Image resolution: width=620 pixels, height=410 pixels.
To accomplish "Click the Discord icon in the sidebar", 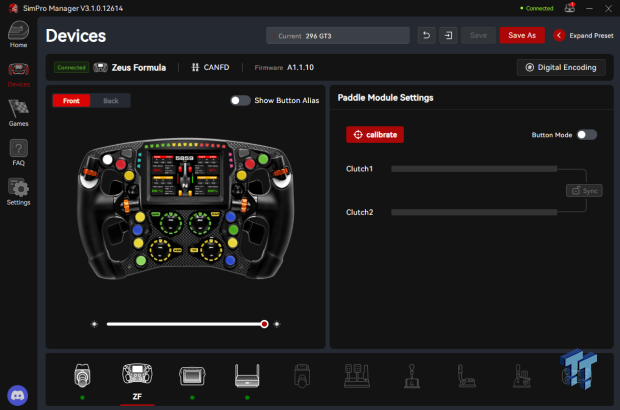I will pos(17,395).
